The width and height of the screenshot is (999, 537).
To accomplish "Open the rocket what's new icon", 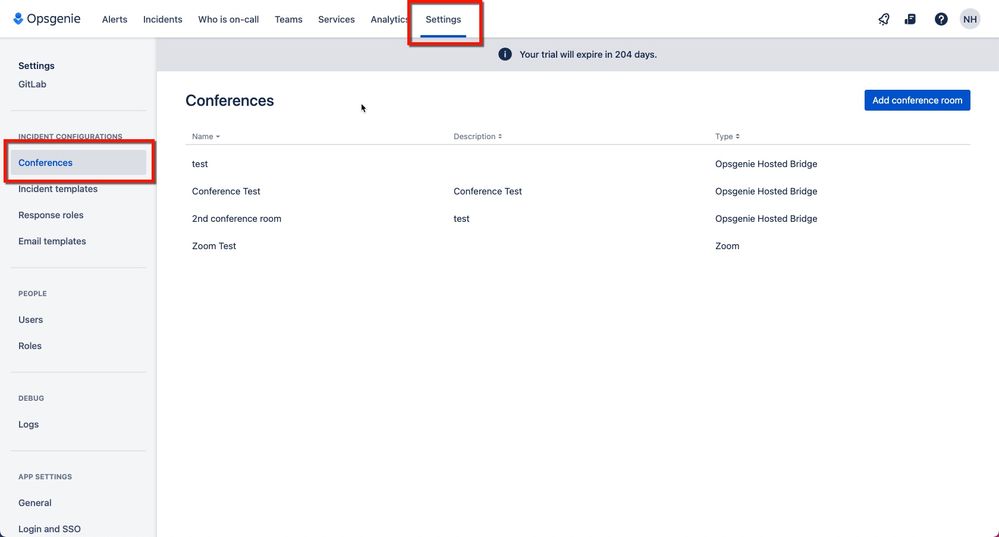I will (x=884, y=19).
